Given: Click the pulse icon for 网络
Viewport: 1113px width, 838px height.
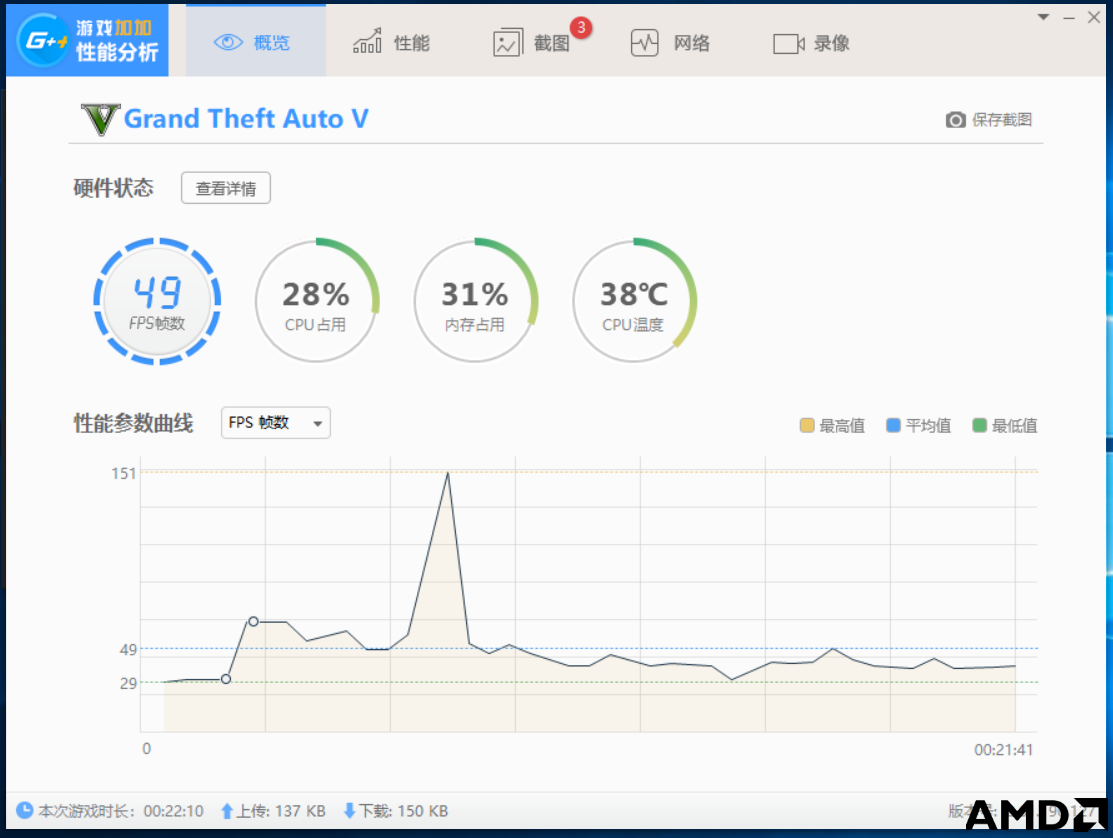Looking at the screenshot, I should [x=645, y=43].
